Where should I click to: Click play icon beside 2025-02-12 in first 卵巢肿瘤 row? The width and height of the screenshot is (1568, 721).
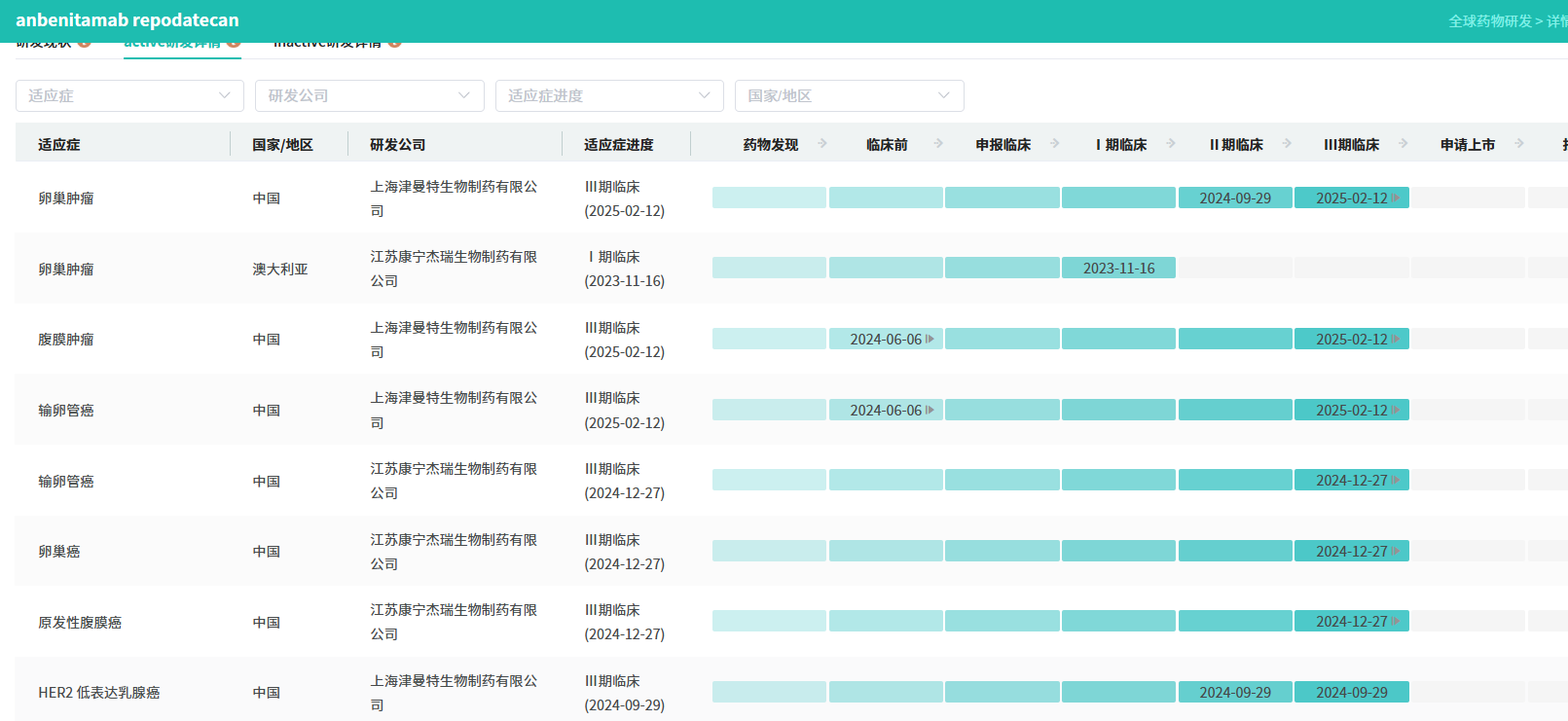pos(1396,198)
